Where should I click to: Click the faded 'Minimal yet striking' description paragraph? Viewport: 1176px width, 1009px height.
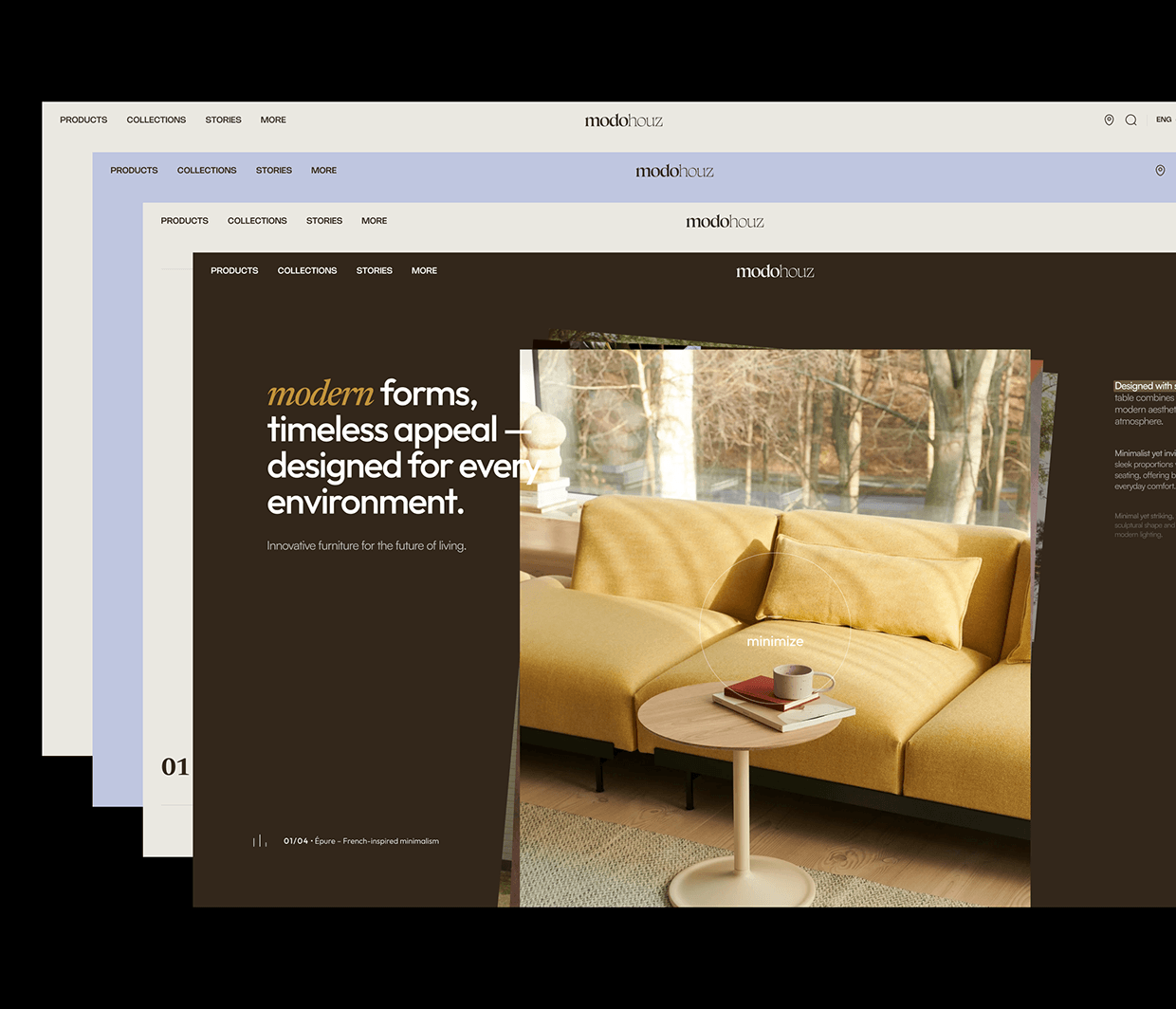click(1145, 525)
